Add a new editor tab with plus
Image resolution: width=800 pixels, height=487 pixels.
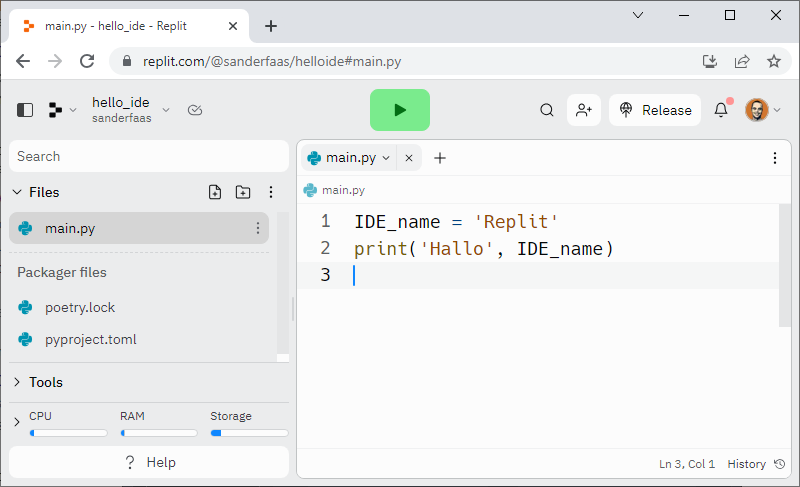[440, 158]
